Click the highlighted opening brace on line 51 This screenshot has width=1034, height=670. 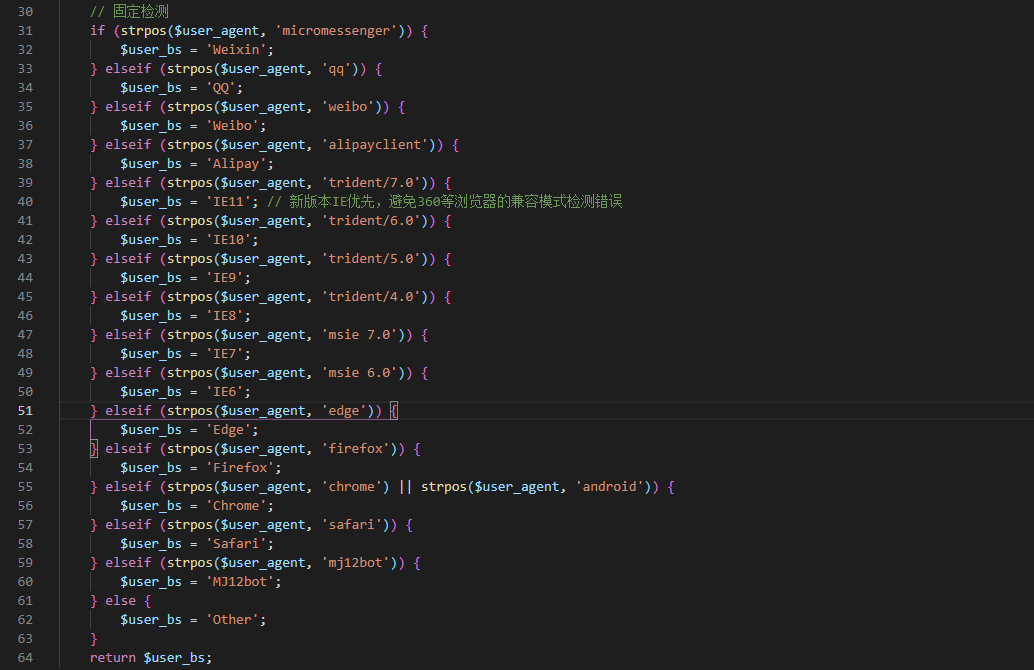394,411
